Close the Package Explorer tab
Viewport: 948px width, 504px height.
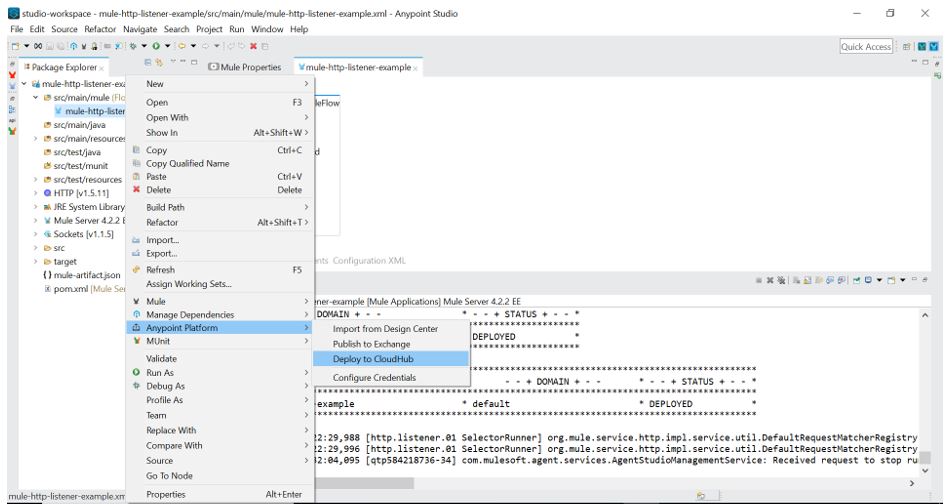pos(102,68)
